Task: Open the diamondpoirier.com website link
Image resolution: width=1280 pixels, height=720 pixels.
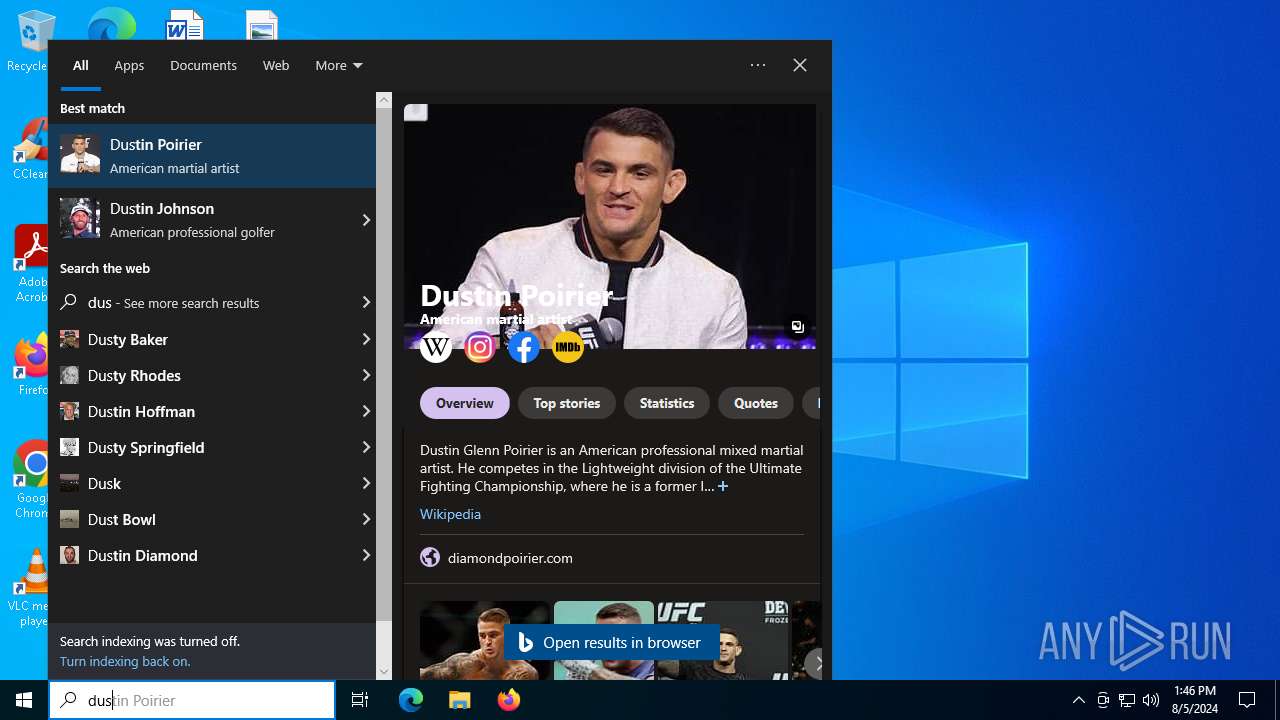Action: pyautogui.click(x=510, y=558)
